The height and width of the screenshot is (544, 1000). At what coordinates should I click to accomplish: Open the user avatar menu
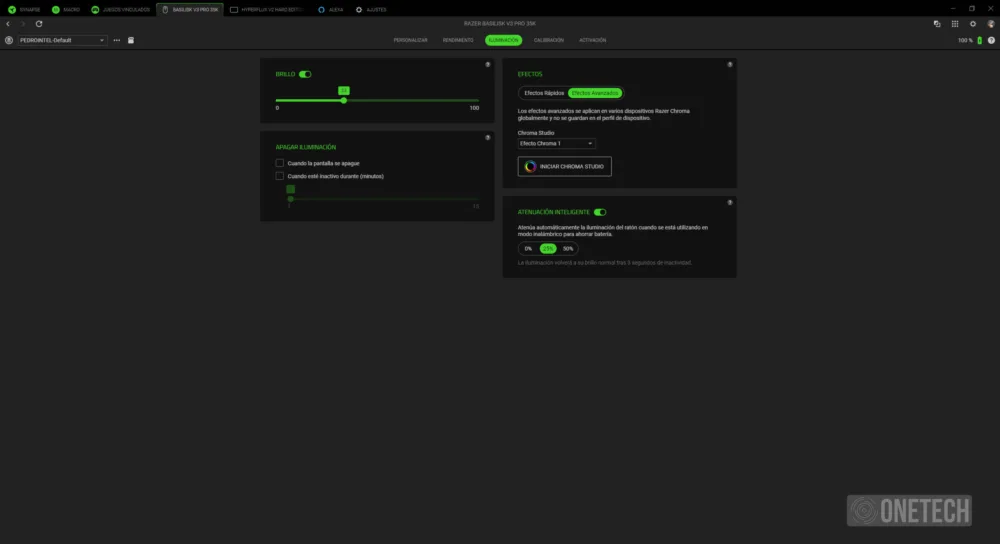point(990,24)
